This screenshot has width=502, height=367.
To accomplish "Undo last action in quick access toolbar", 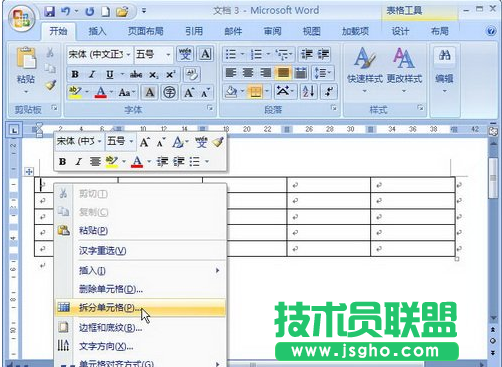I will coord(65,12).
